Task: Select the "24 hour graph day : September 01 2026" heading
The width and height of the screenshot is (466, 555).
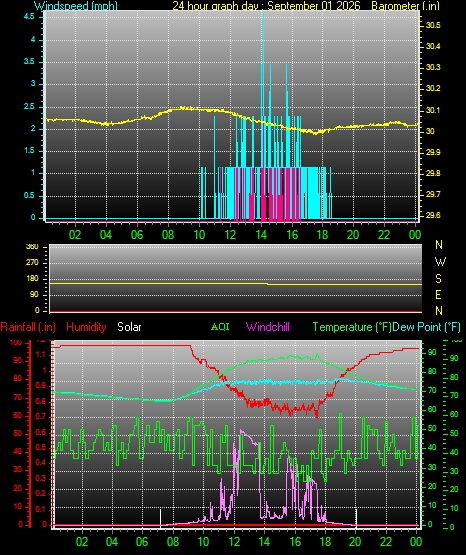Action: click(266, 5)
